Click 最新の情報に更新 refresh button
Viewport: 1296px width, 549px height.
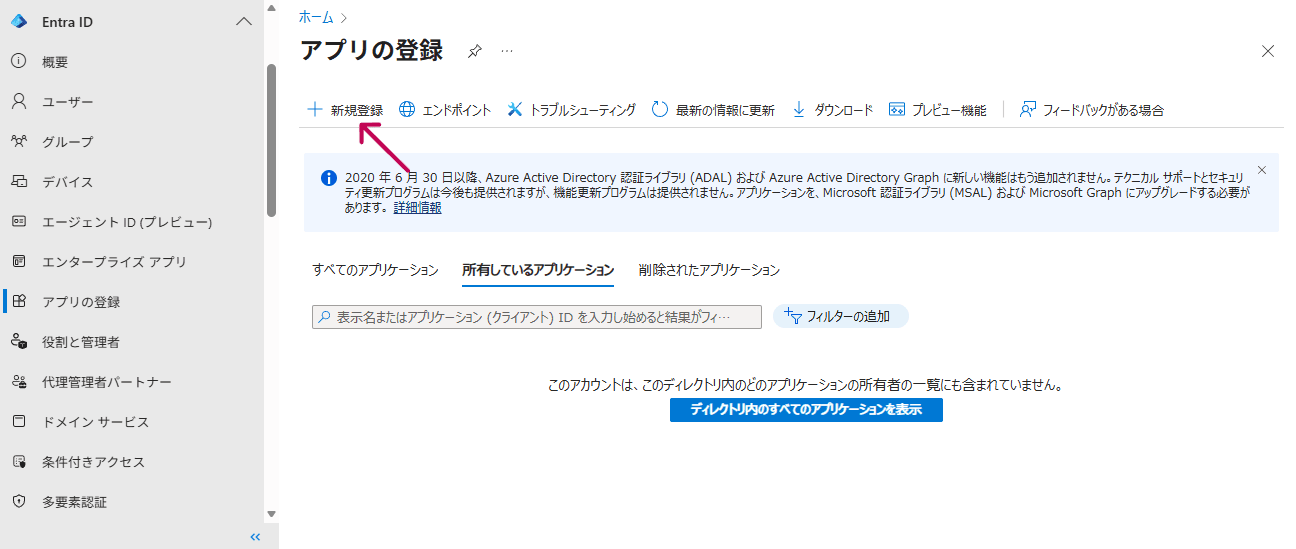713,110
